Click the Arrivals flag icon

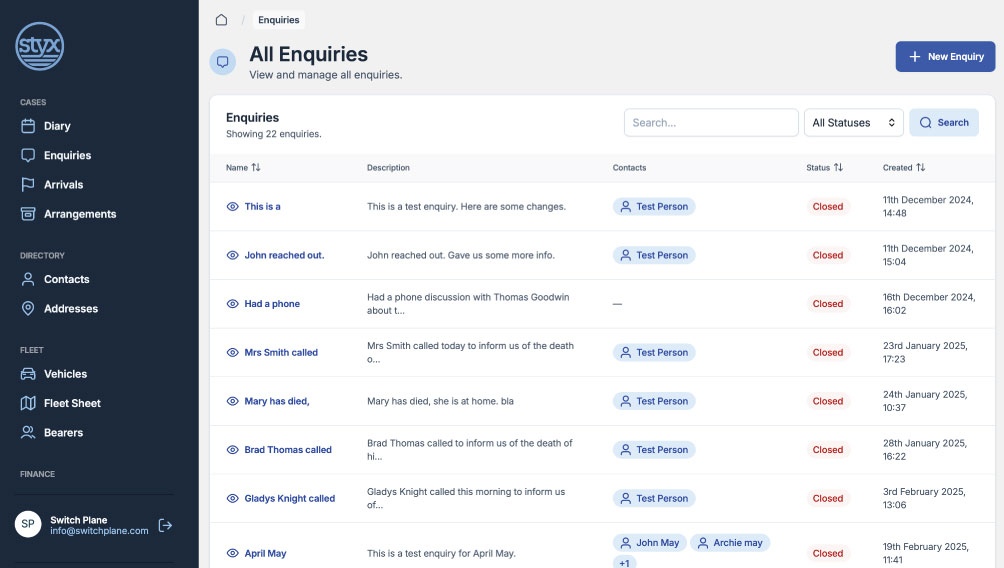pos(28,185)
